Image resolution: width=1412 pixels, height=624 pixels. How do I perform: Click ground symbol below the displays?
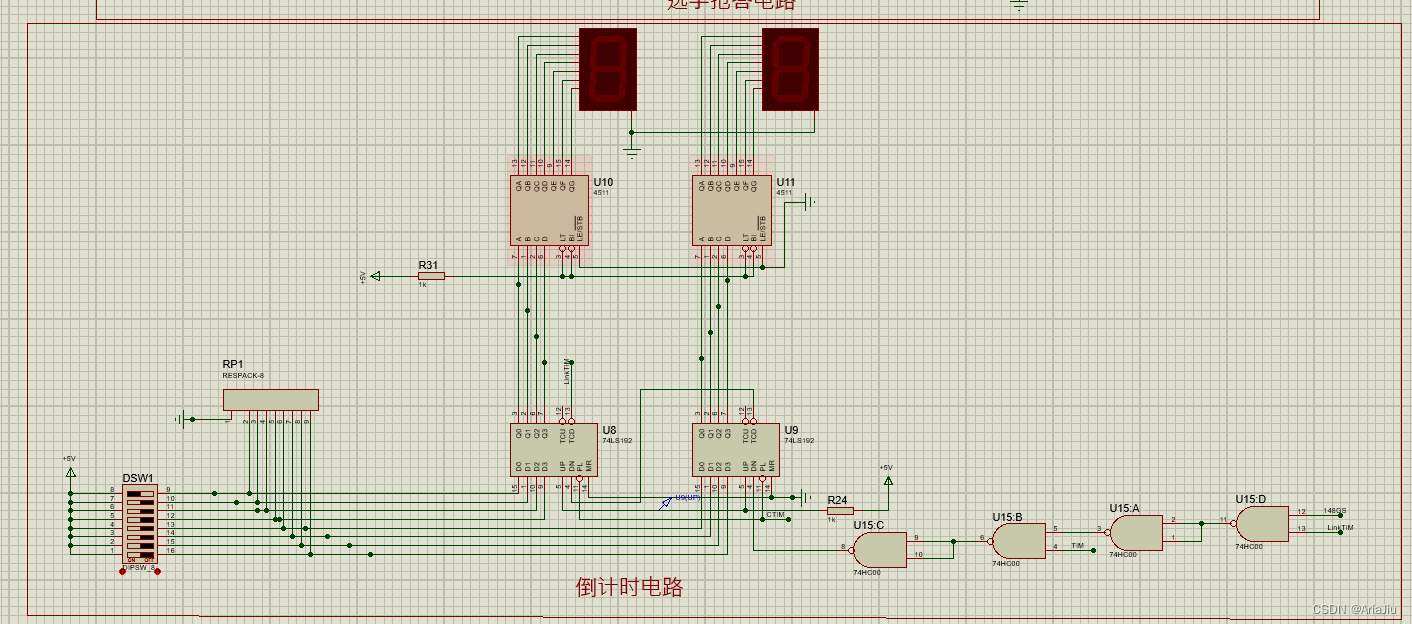click(x=631, y=151)
